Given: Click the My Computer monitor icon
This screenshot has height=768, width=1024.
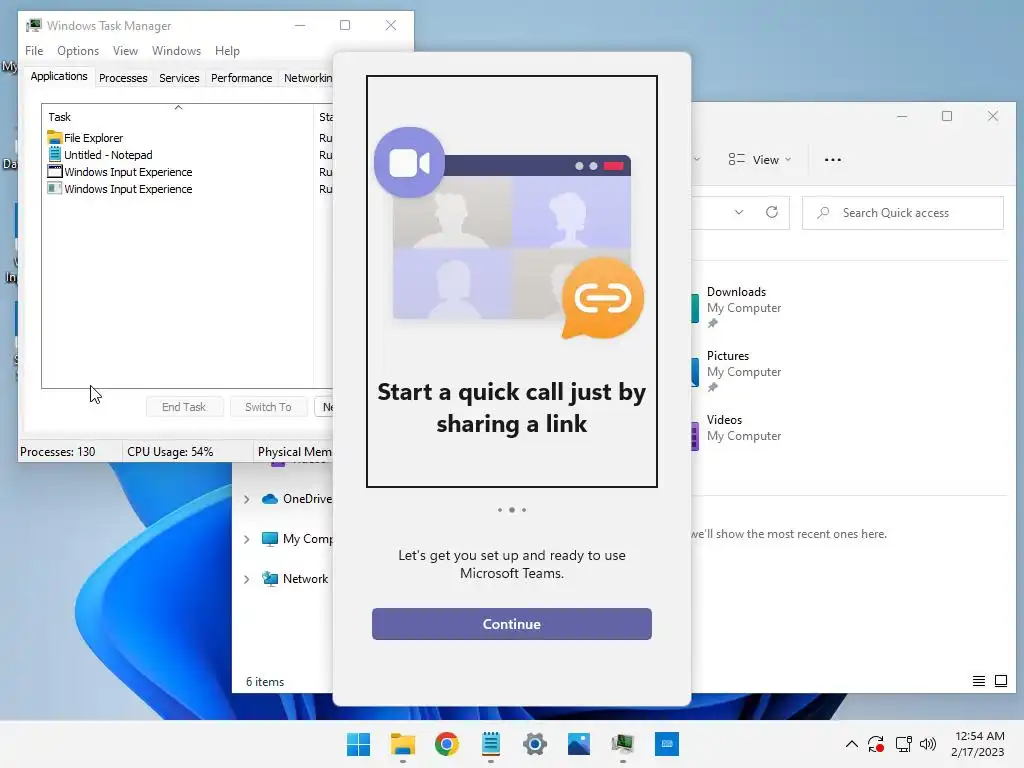Looking at the screenshot, I should pos(270,539).
